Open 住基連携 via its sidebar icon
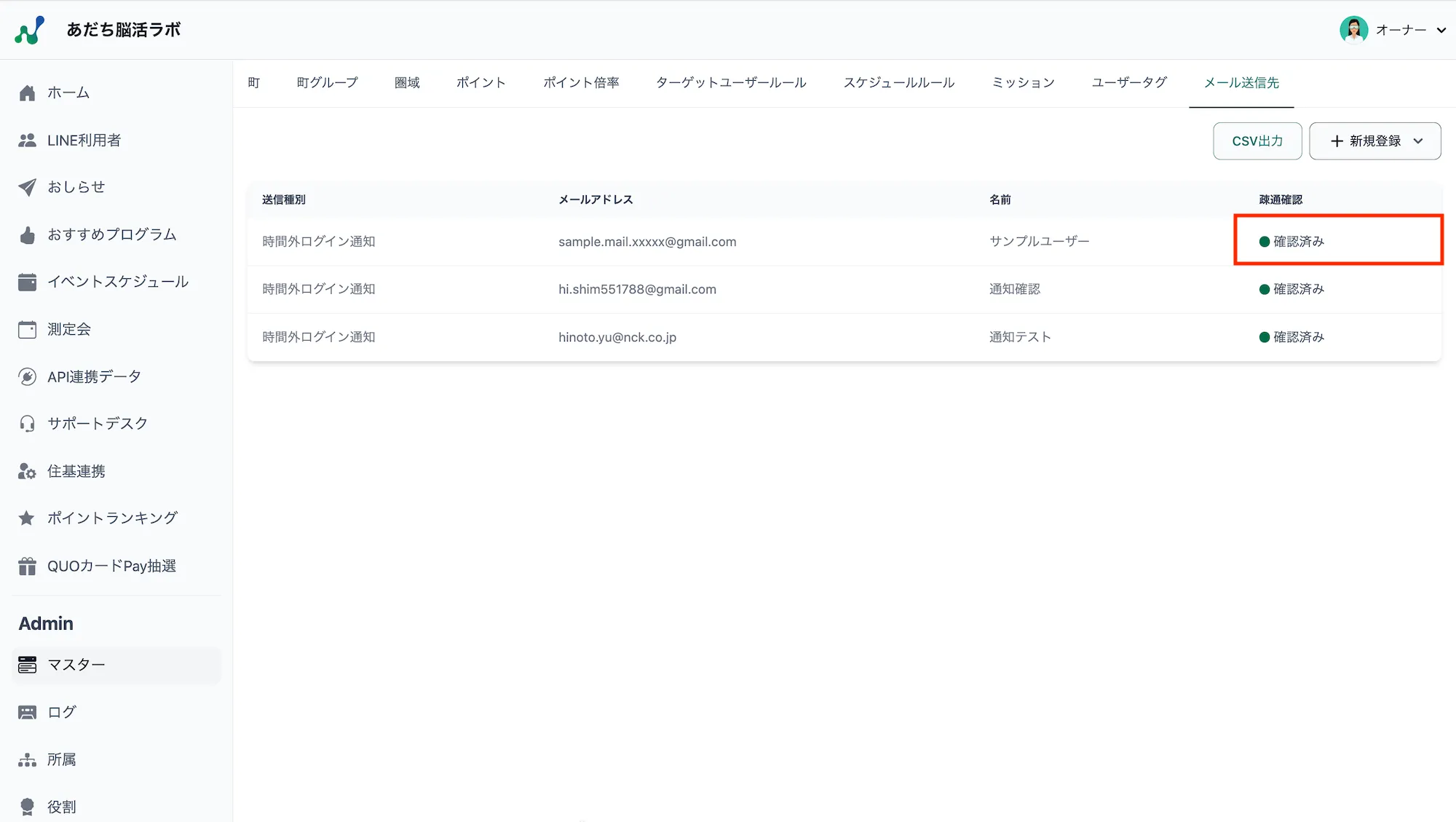1456x822 pixels. tap(27, 470)
